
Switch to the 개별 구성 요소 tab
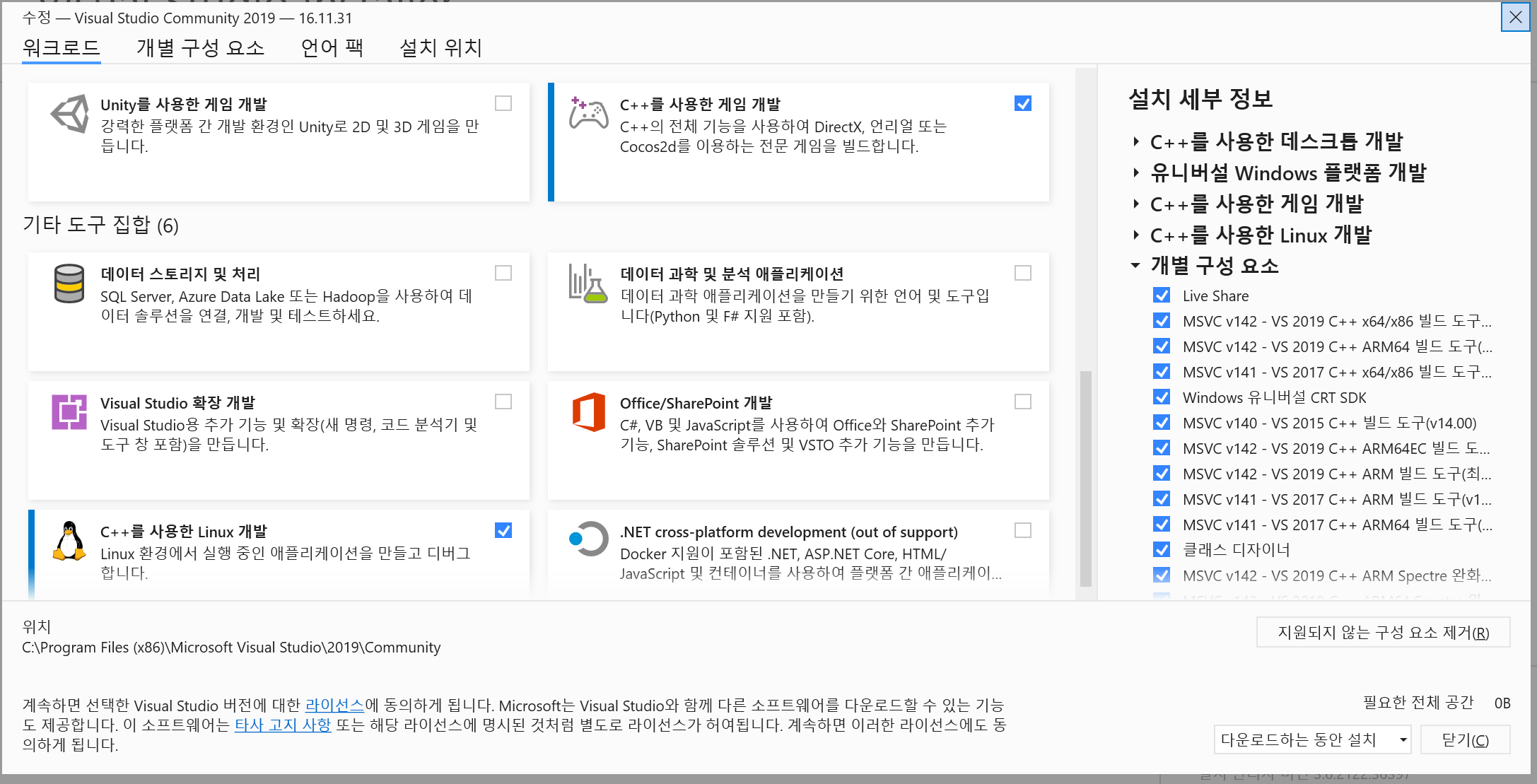pyautogui.click(x=201, y=47)
